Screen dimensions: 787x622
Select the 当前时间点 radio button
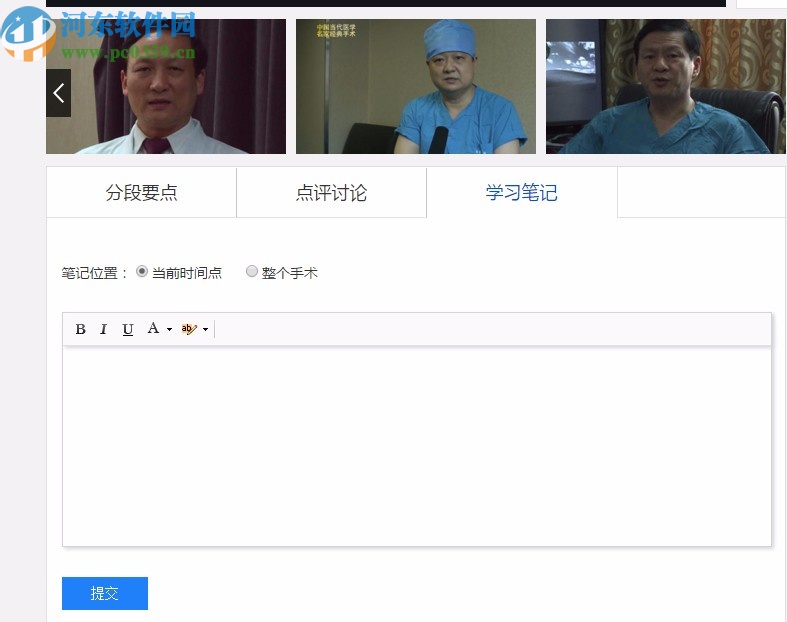pos(142,272)
